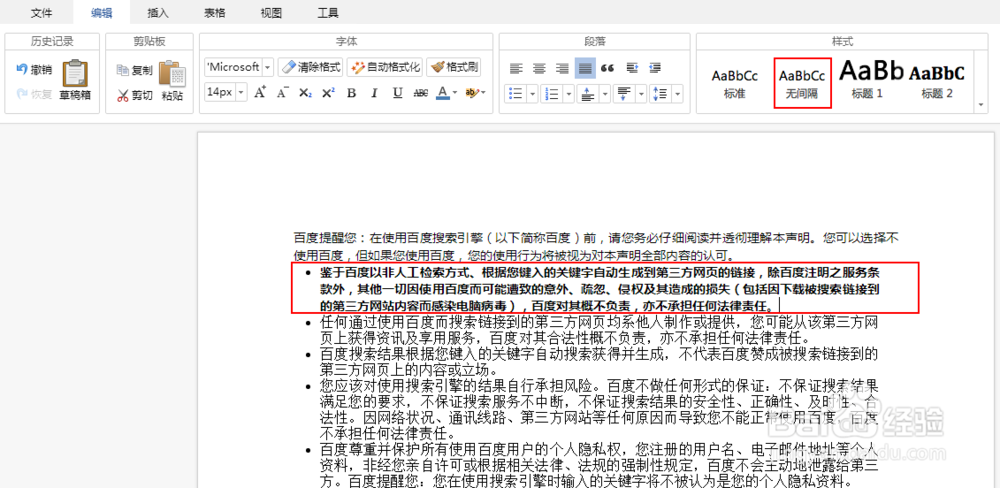Viewport: 1000px width, 488px height.
Task: Click the spacing-before-paragraph icon
Action: 587,94
